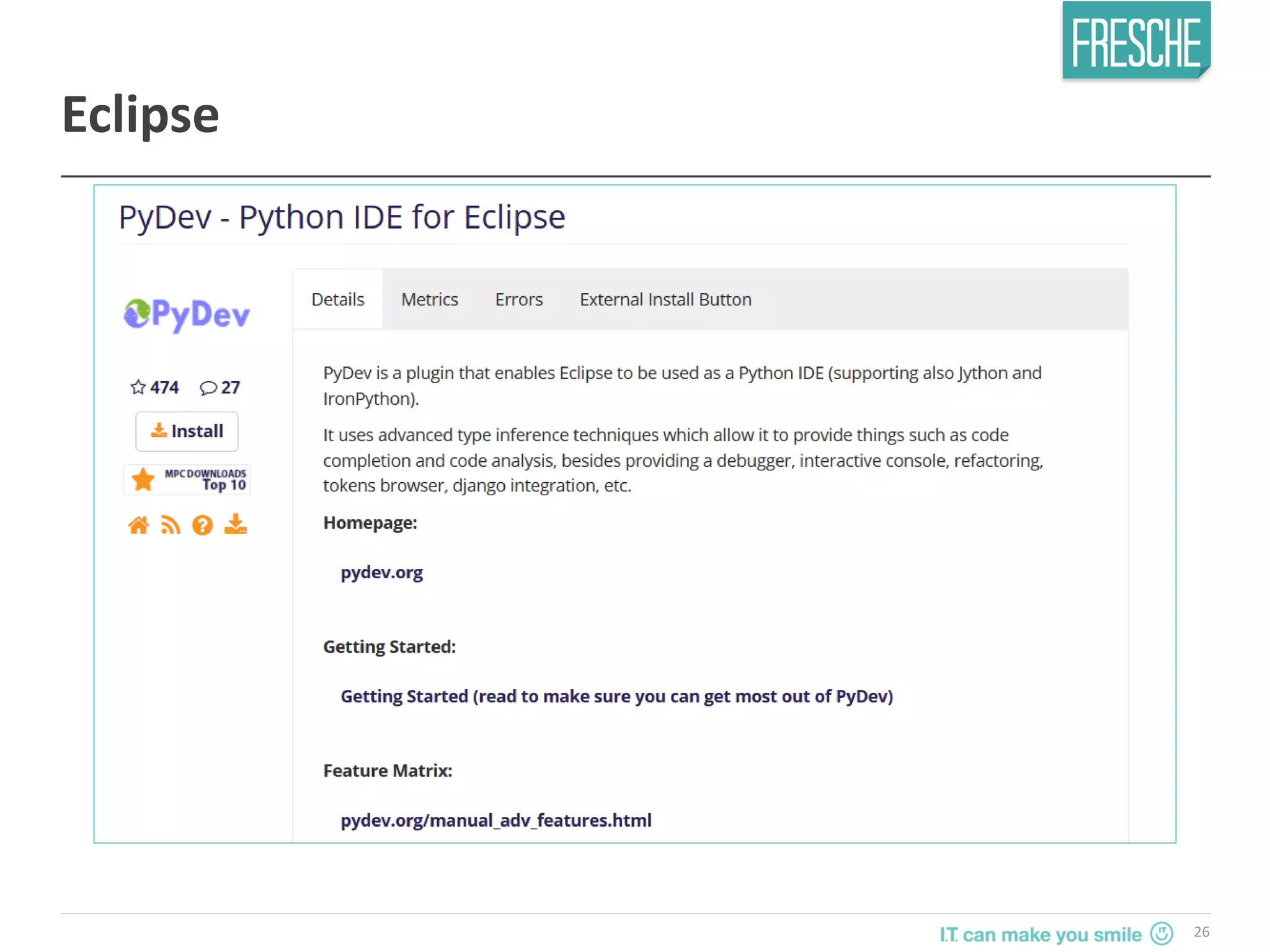Viewport: 1270px width, 952px height.
Task: Click the MPC Downloads Top 10 badge
Action: tap(187, 480)
